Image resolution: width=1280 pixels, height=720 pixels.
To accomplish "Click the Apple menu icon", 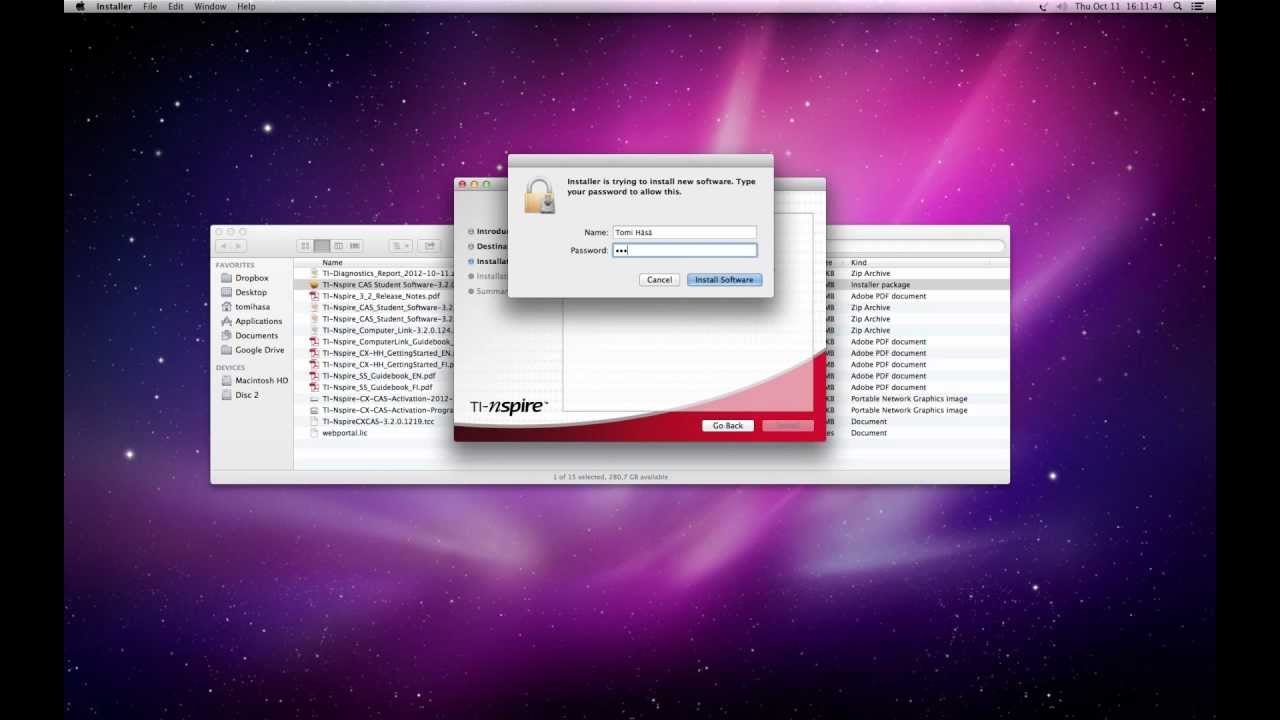I will pos(78,6).
